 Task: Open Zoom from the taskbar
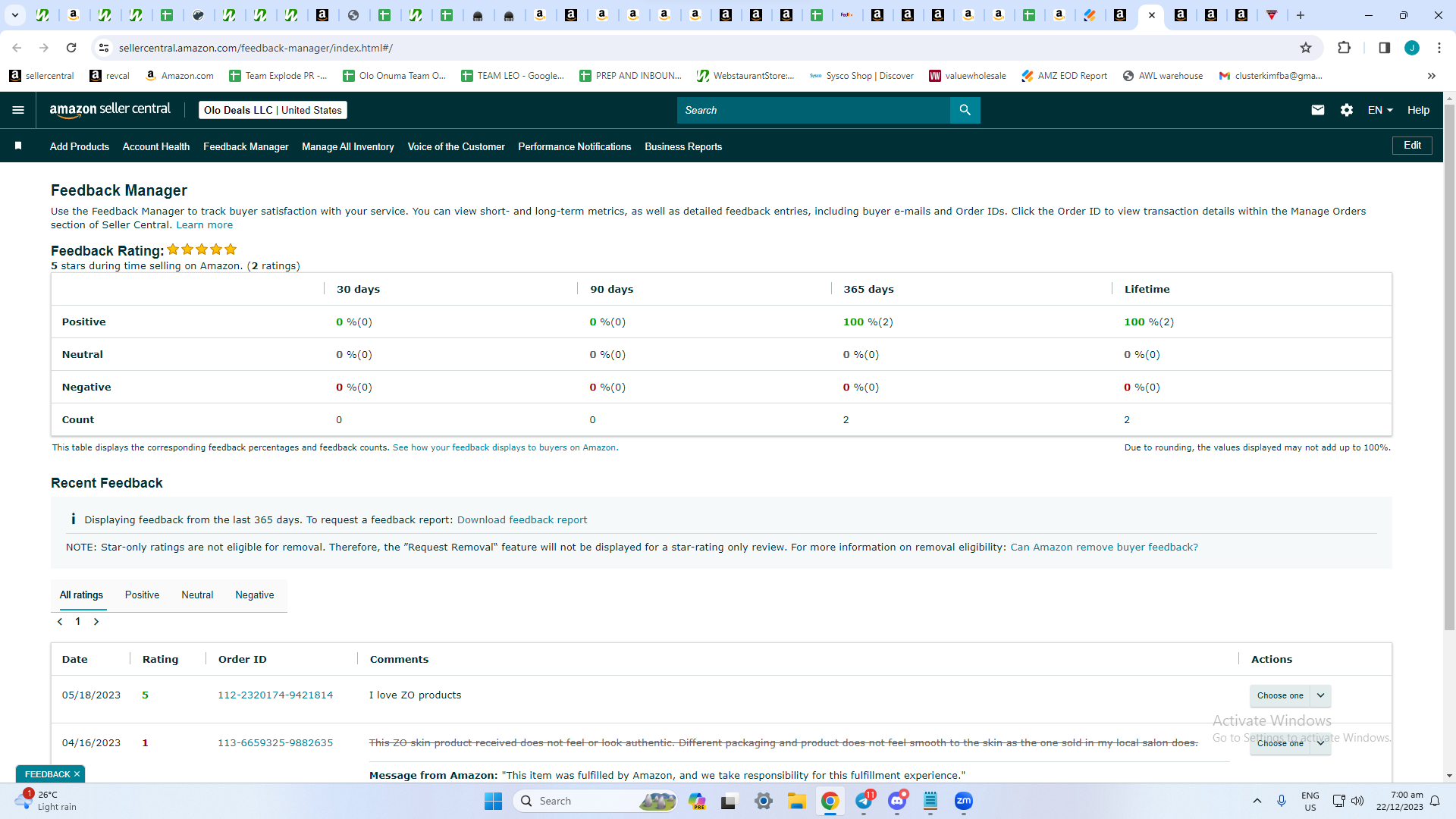[x=964, y=801]
